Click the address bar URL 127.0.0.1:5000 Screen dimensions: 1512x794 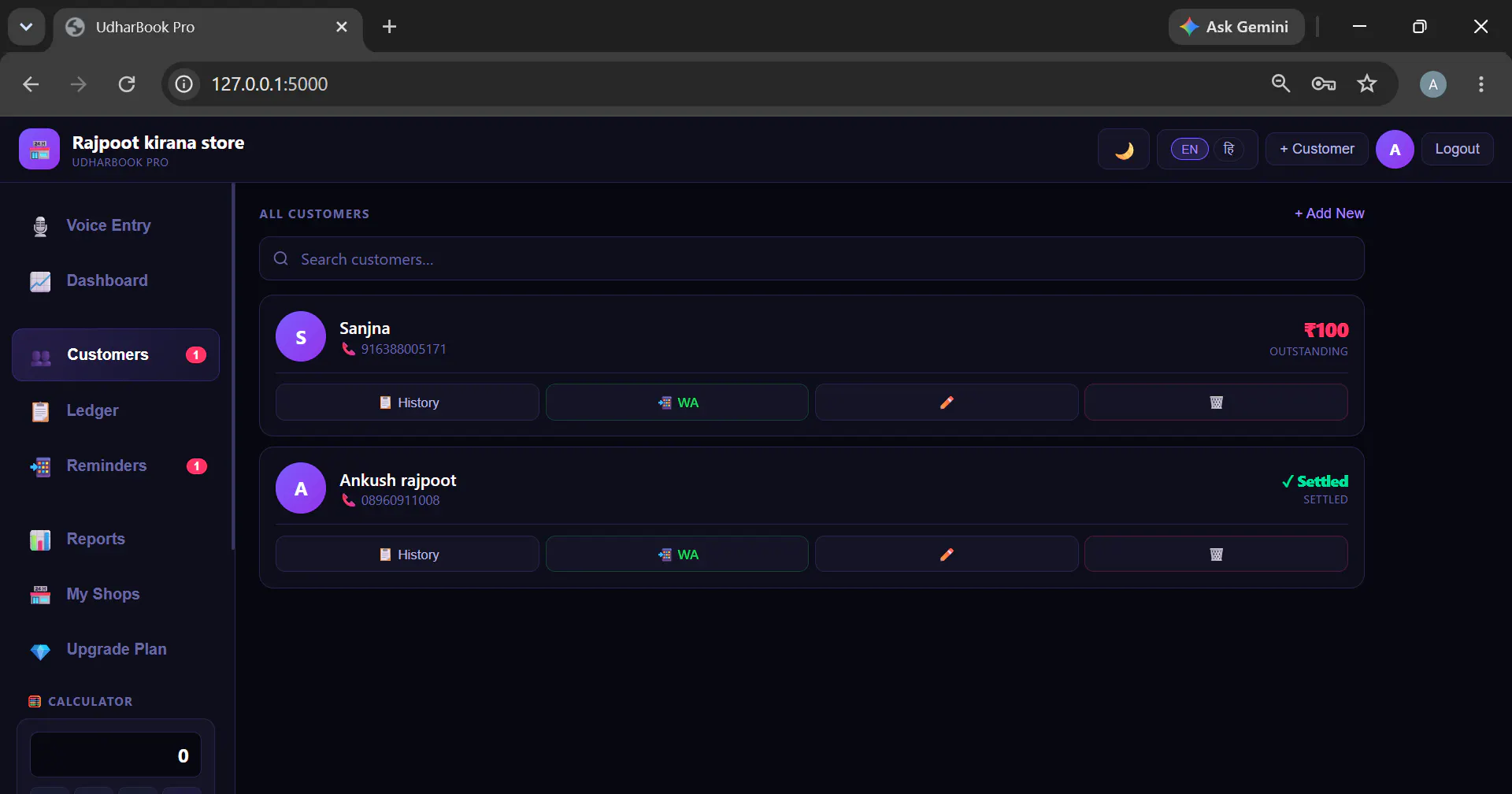point(269,83)
